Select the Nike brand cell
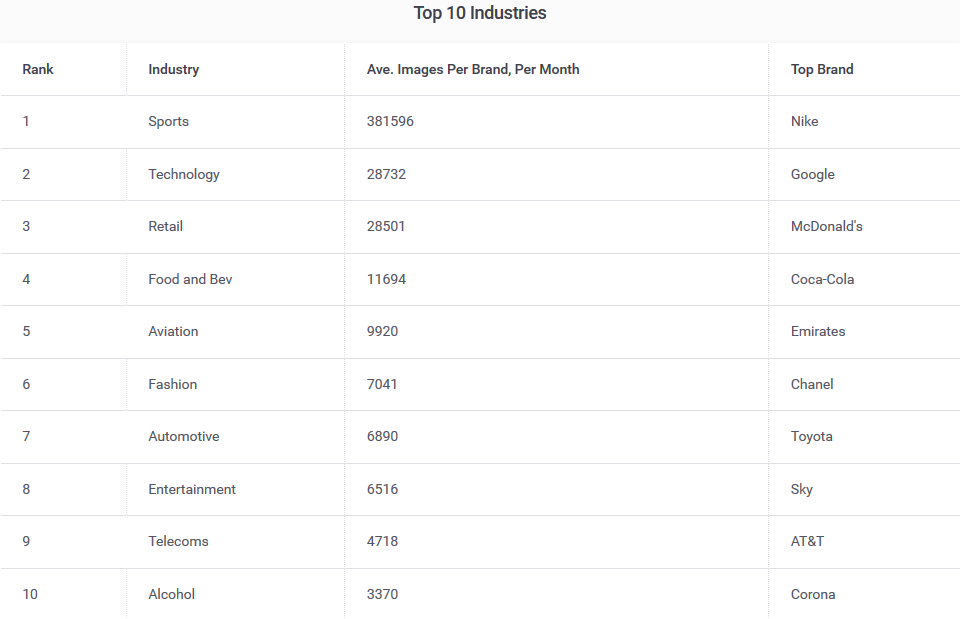960x619 pixels. coord(804,121)
